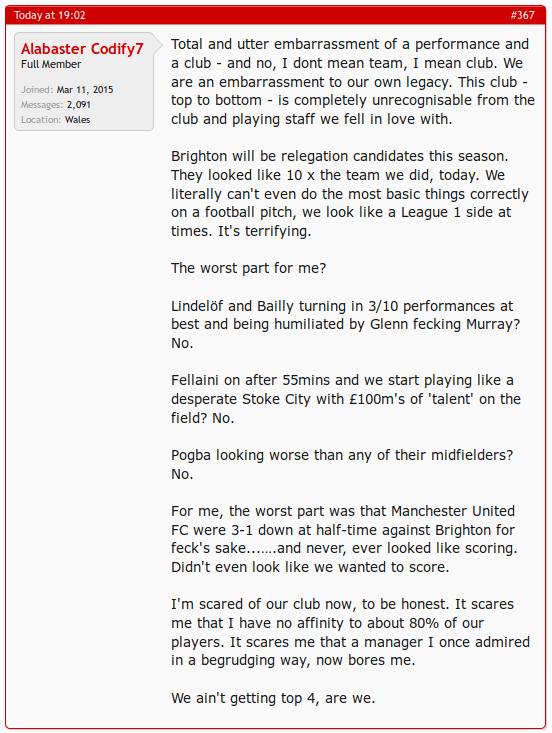Click the 'Today at 19:02' timestamp
Screen dimensions: 552x733
click(50, 15)
